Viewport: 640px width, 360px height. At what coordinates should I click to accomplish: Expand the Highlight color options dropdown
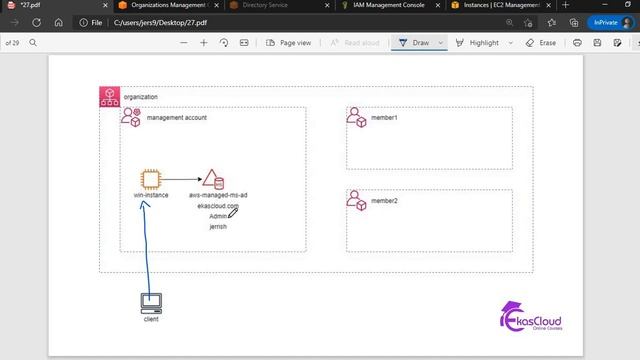coord(510,43)
